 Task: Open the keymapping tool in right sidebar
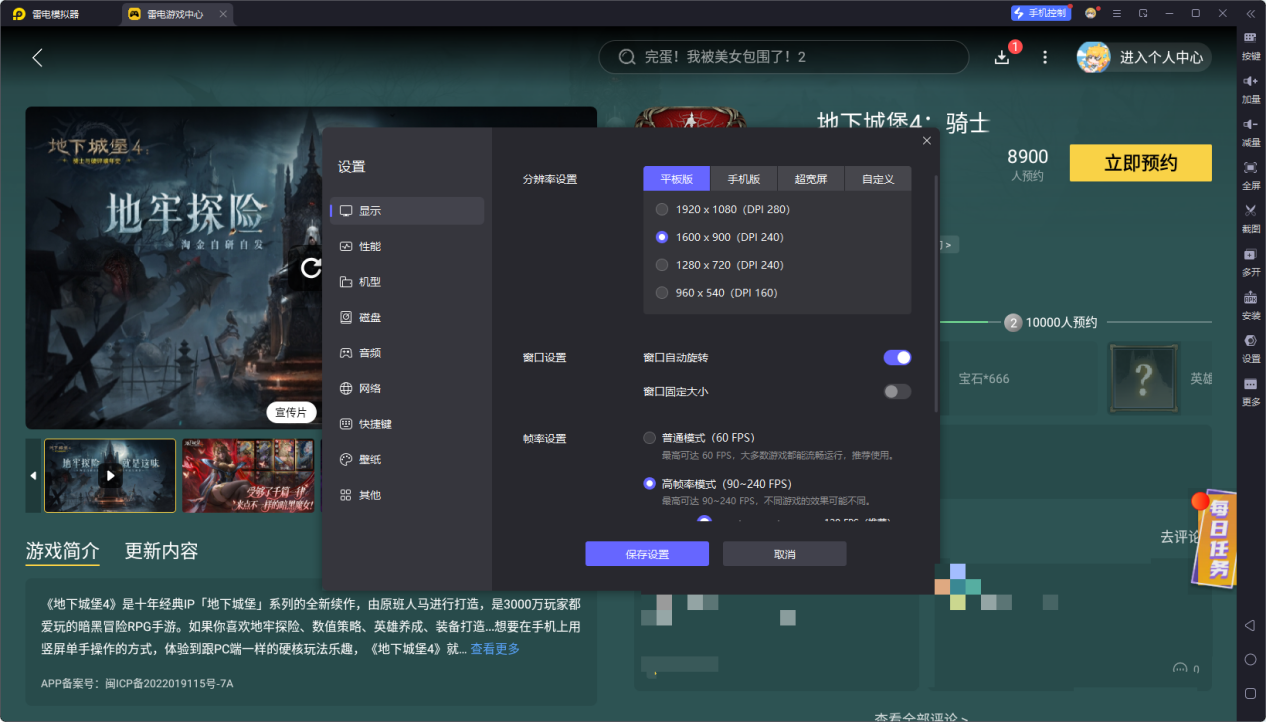pyautogui.click(x=1250, y=44)
